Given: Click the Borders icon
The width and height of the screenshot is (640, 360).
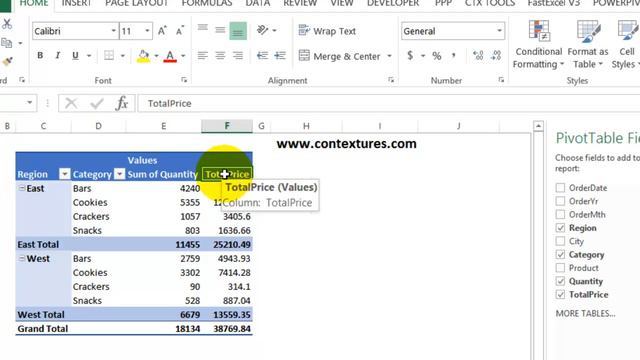Looking at the screenshot, I should [109, 55].
